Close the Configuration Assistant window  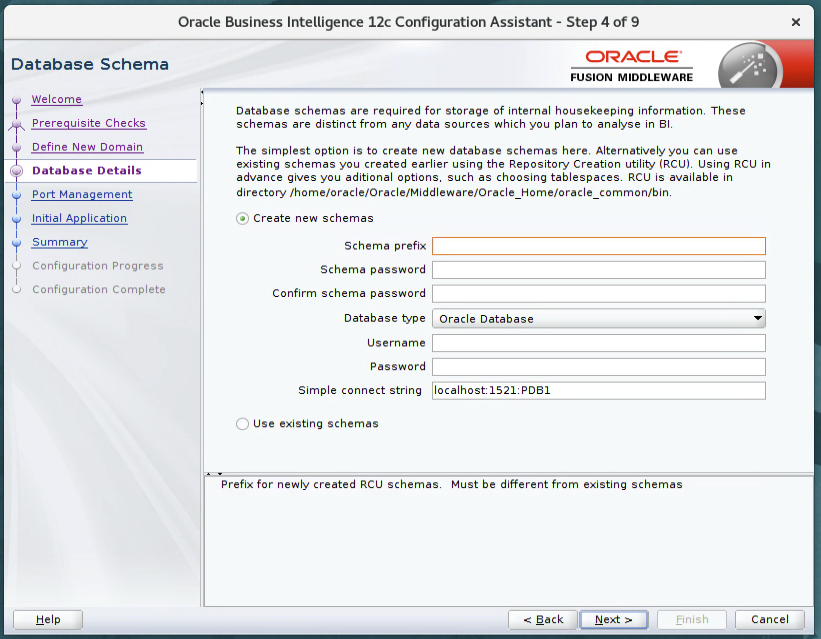[x=796, y=22]
